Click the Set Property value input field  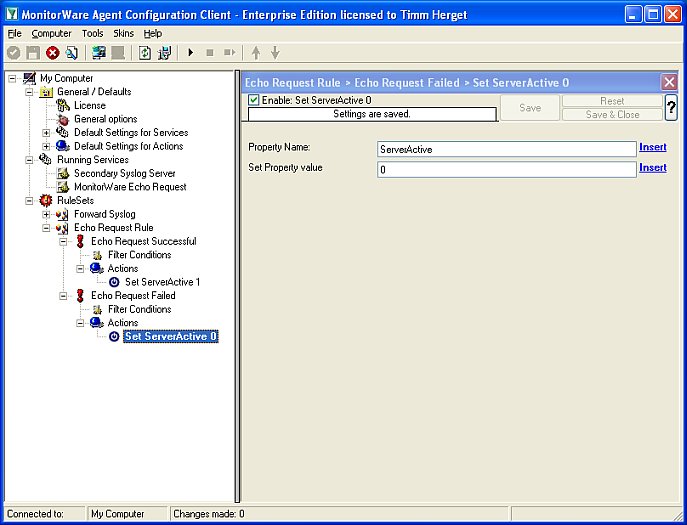(x=506, y=169)
